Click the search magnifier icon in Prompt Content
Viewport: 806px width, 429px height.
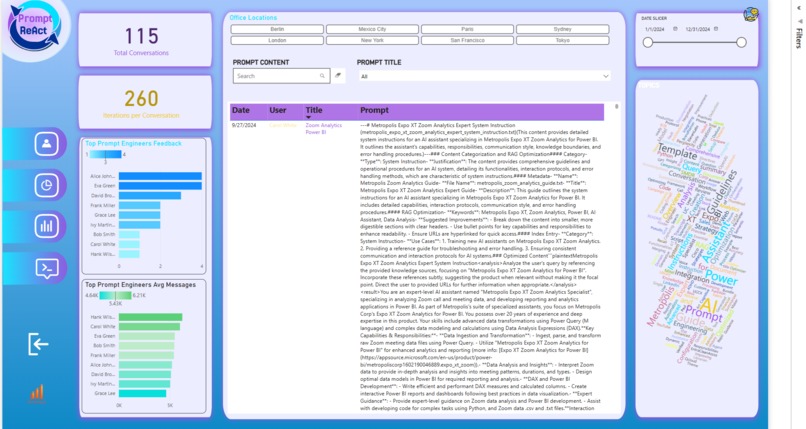point(322,76)
